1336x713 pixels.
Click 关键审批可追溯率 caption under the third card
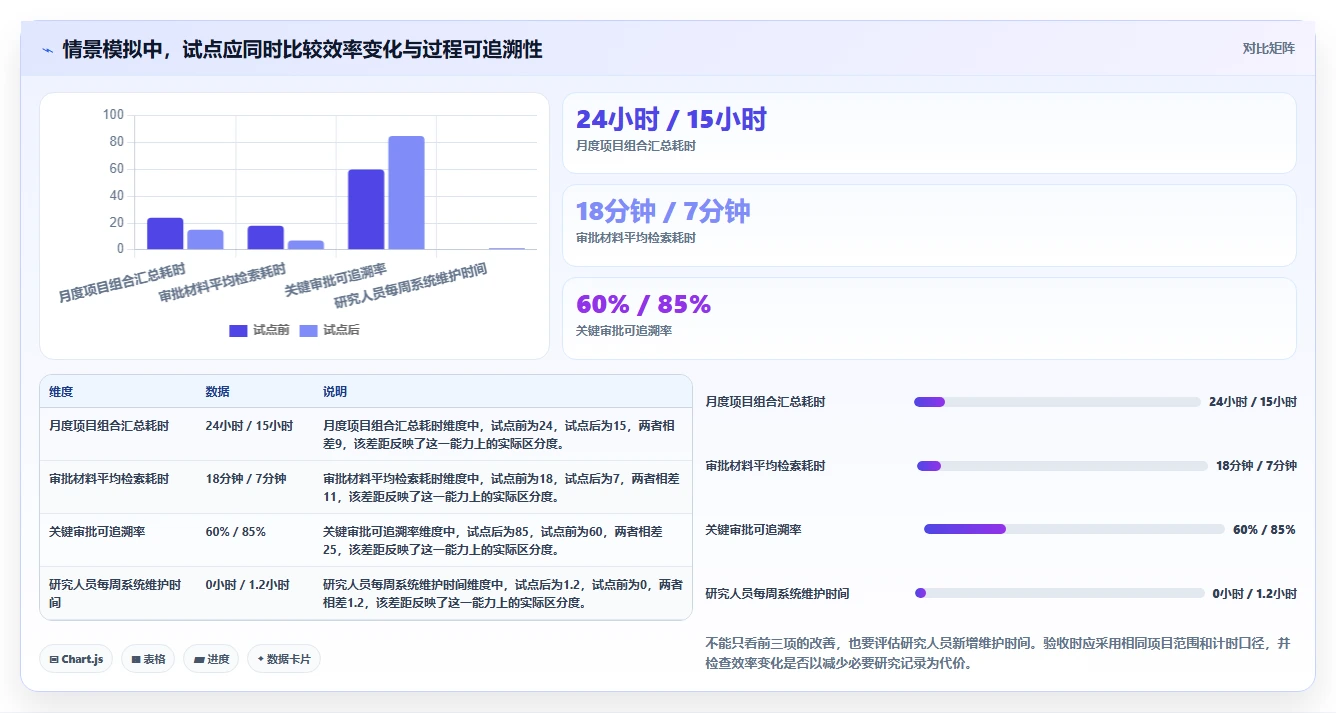[x=624, y=331]
